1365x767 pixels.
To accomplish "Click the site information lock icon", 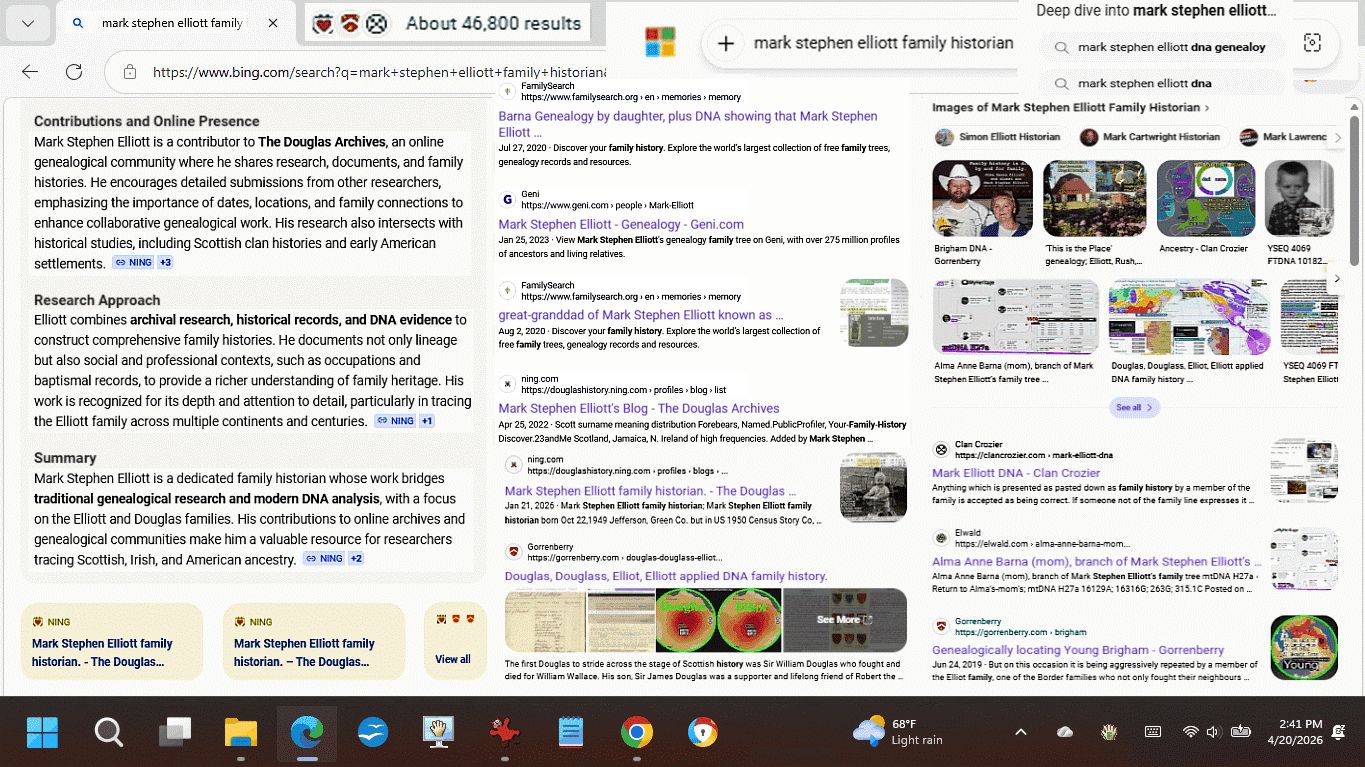I will click(x=129, y=72).
